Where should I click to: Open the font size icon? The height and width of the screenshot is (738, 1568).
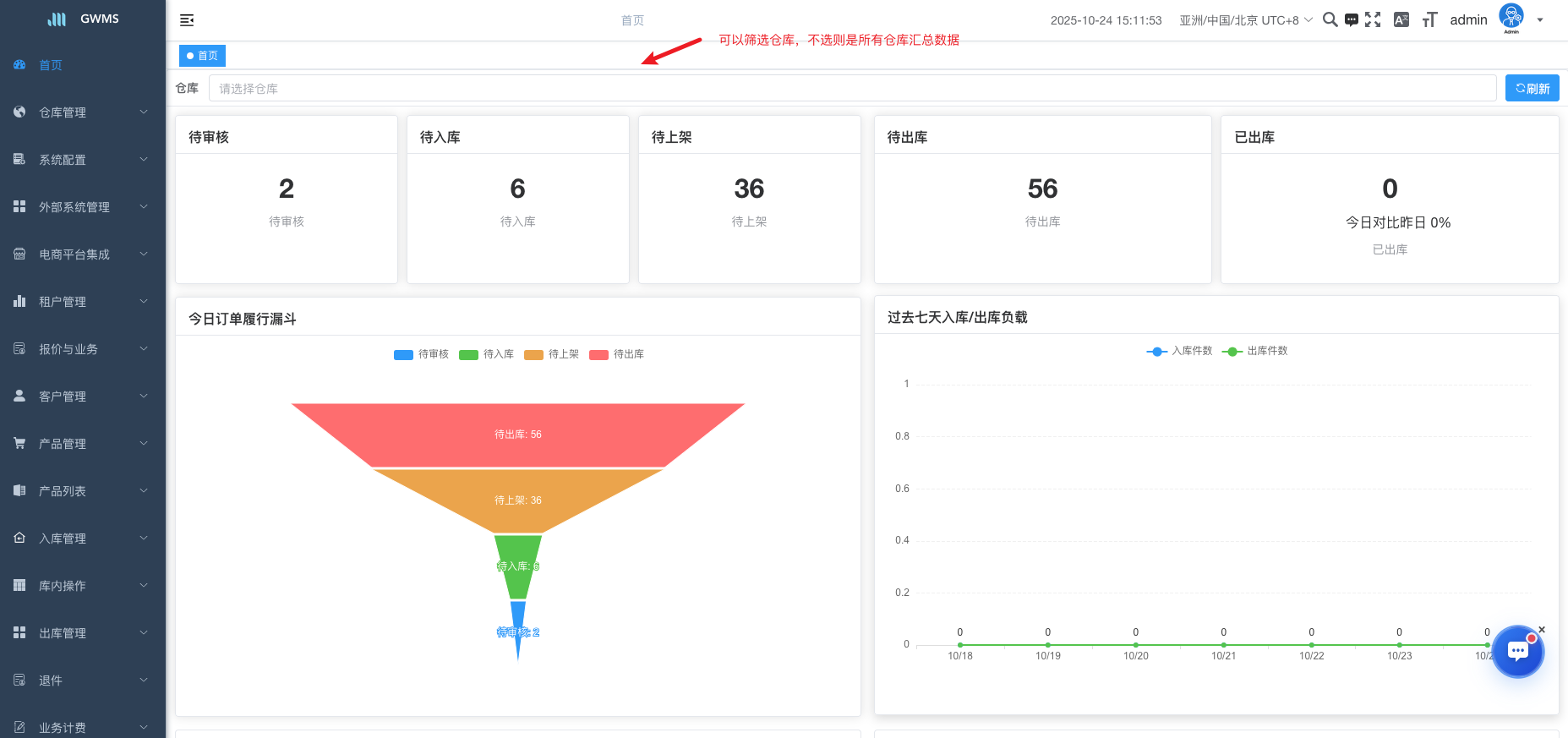[1429, 20]
